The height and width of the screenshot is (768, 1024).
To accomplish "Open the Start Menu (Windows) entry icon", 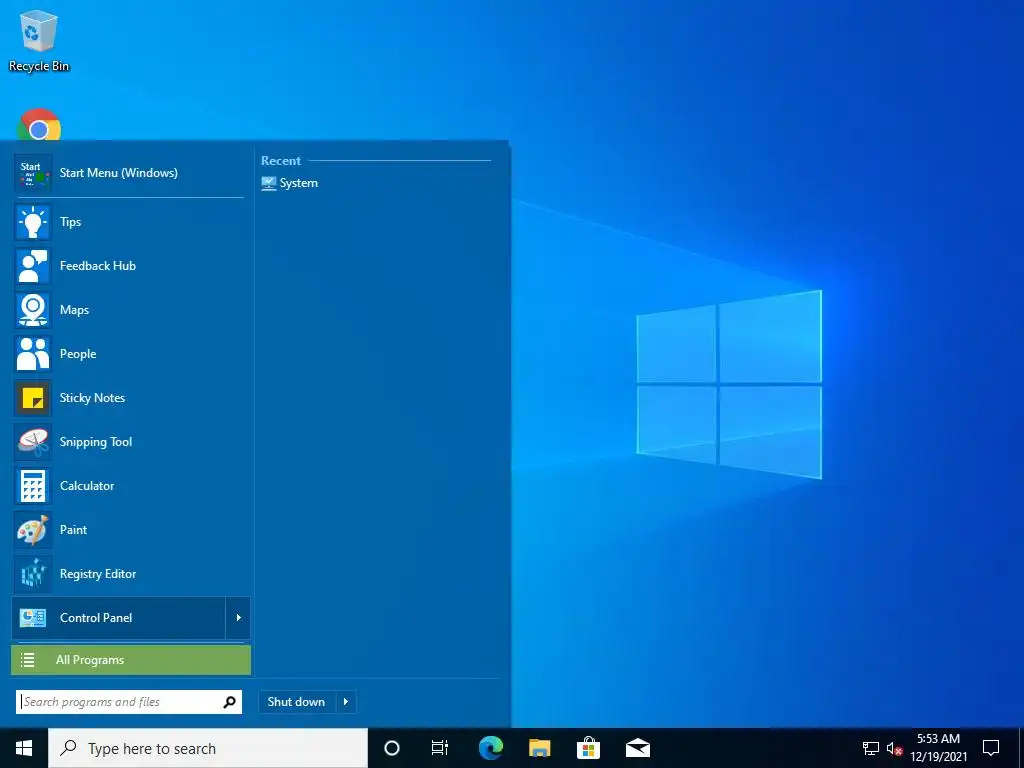I will 33,173.
